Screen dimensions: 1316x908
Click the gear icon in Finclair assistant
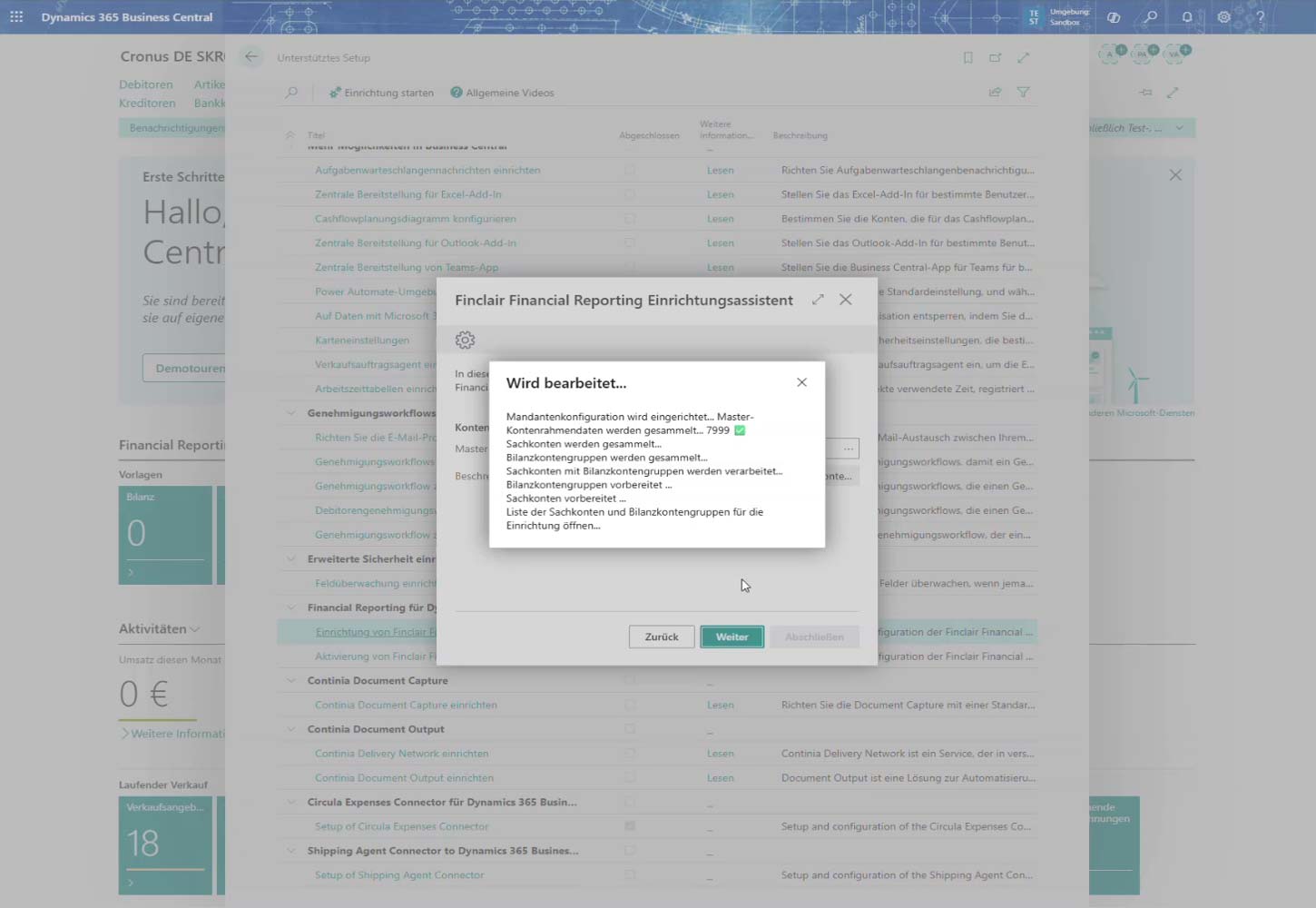point(465,340)
